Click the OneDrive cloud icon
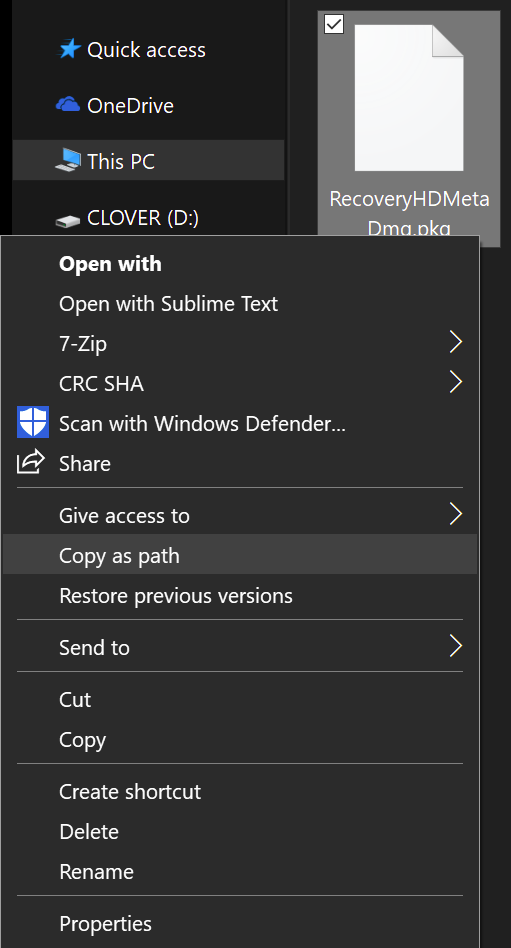This screenshot has height=948, width=511. point(68,105)
